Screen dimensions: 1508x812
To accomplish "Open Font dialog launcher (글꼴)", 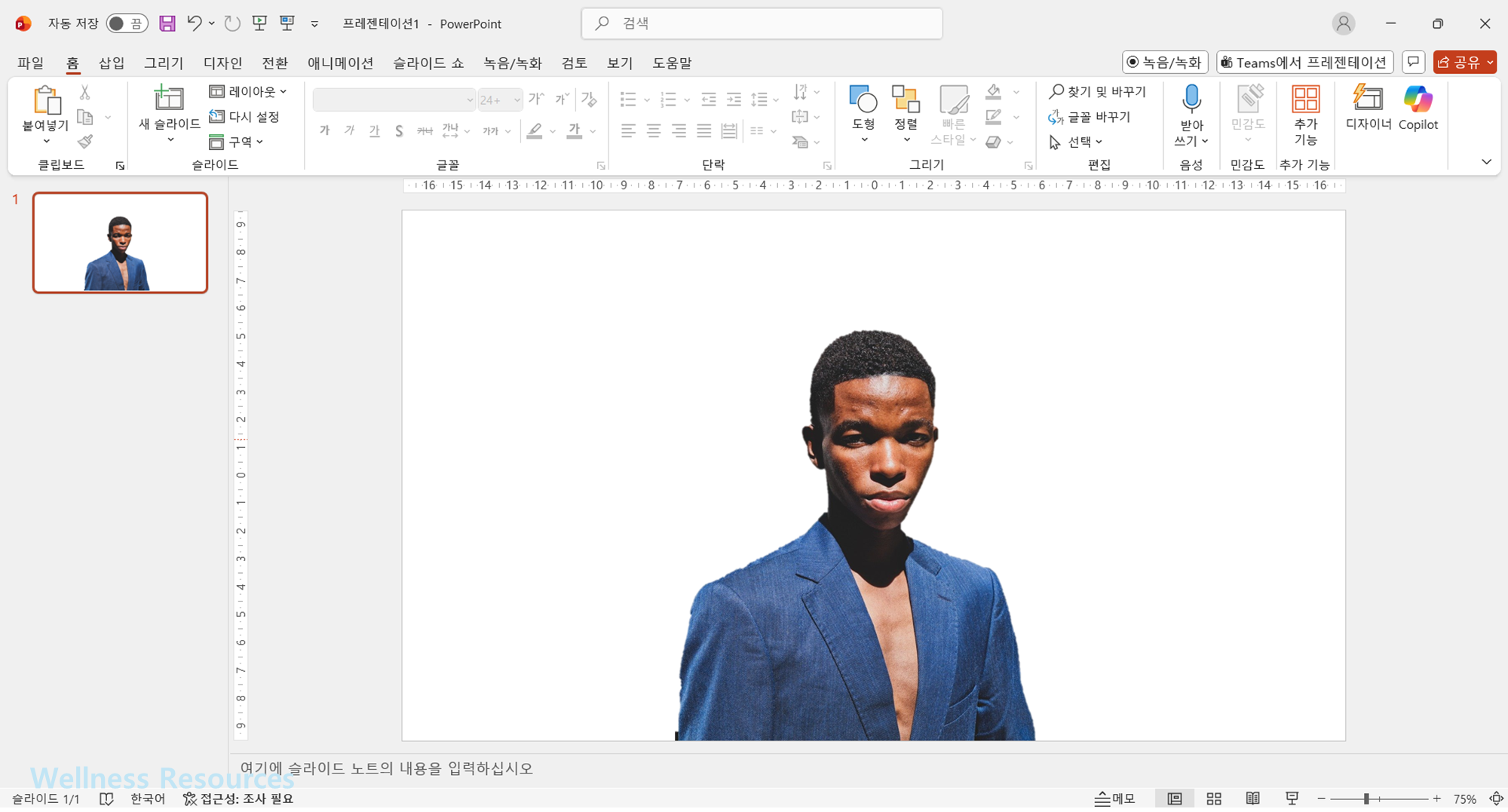I will (601, 166).
